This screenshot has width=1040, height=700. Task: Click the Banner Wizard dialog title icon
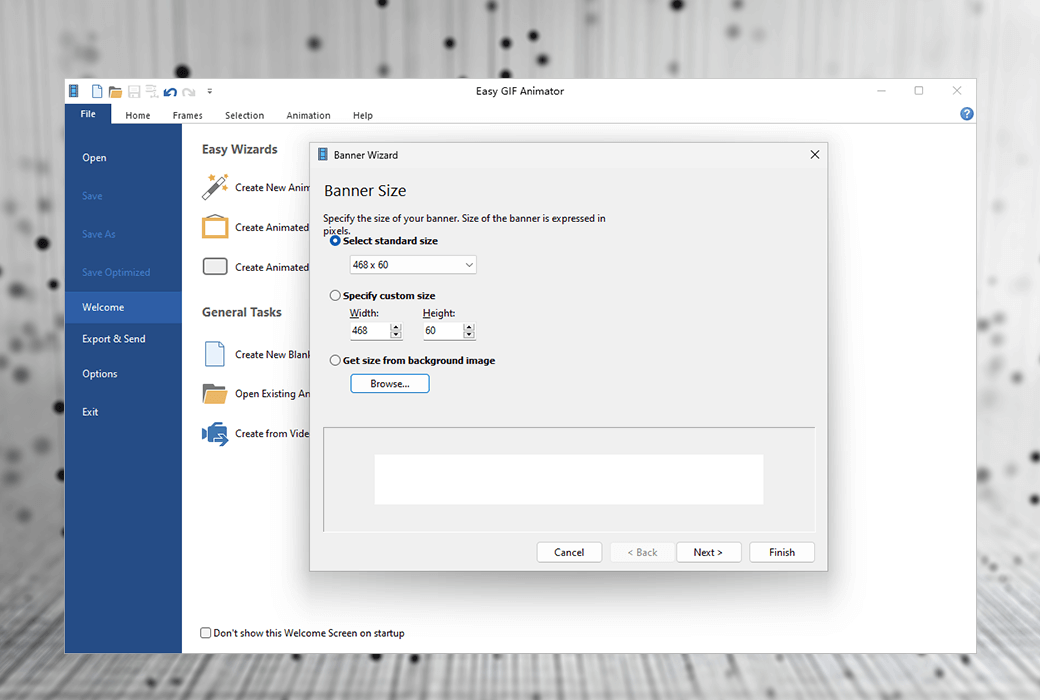point(323,155)
